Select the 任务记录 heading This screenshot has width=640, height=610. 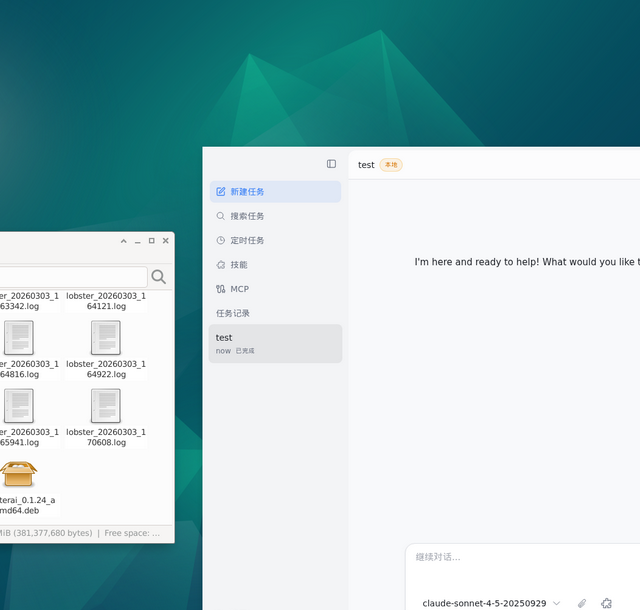point(233,313)
